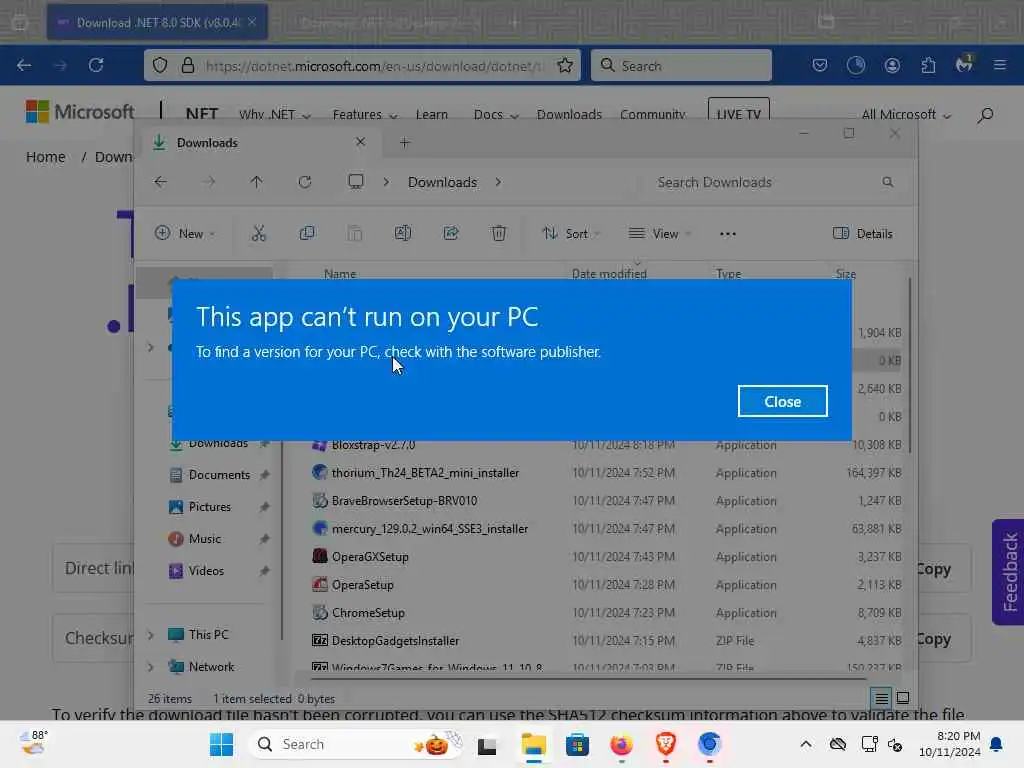This screenshot has height=768, width=1024.
Task: Open the Firefox extensions puzzle icon
Action: click(928, 65)
